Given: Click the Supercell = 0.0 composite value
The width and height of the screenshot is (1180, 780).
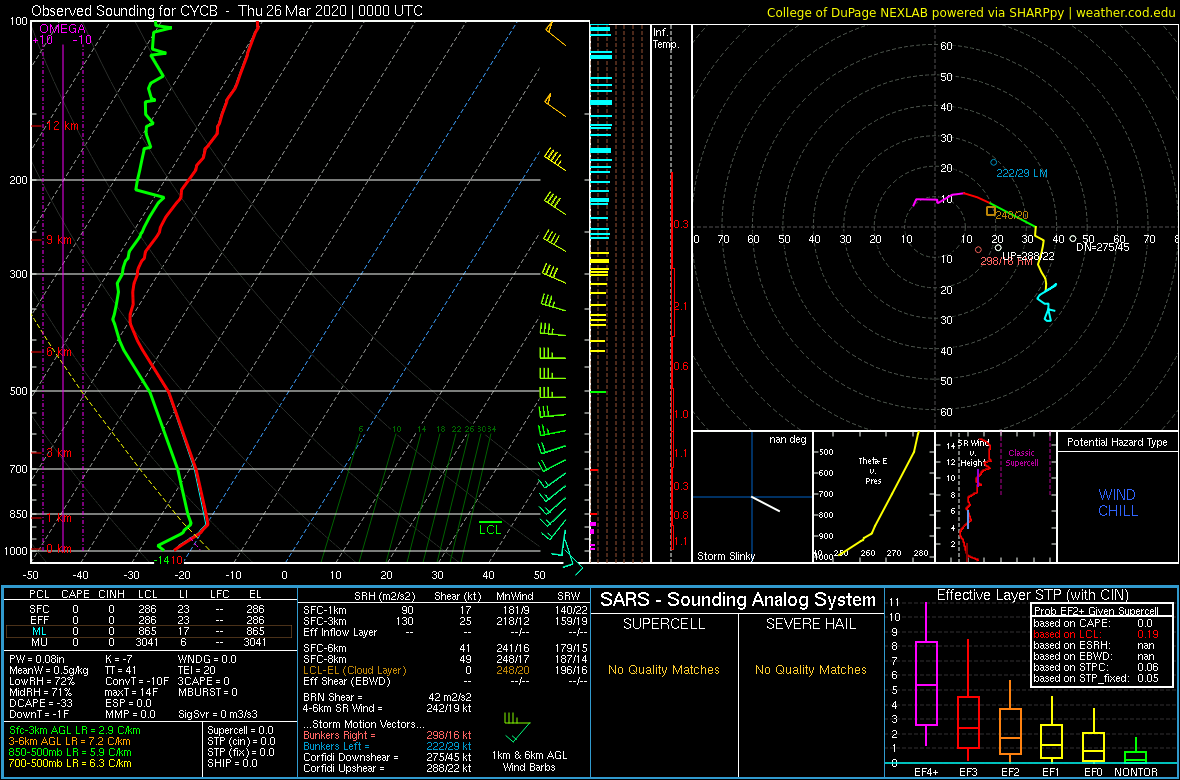Looking at the screenshot, I should [x=241, y=730].
